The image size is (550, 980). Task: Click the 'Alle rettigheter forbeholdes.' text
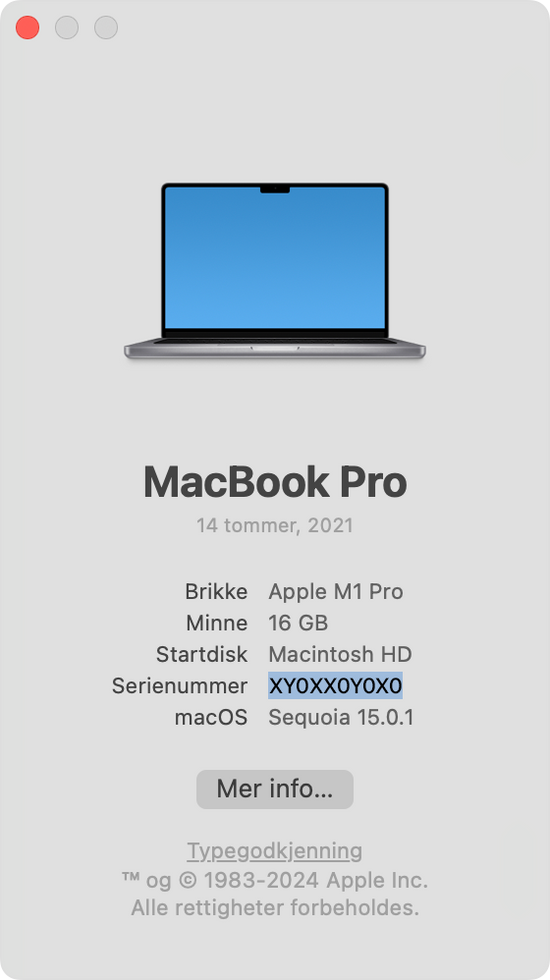(x=275, y=908)
